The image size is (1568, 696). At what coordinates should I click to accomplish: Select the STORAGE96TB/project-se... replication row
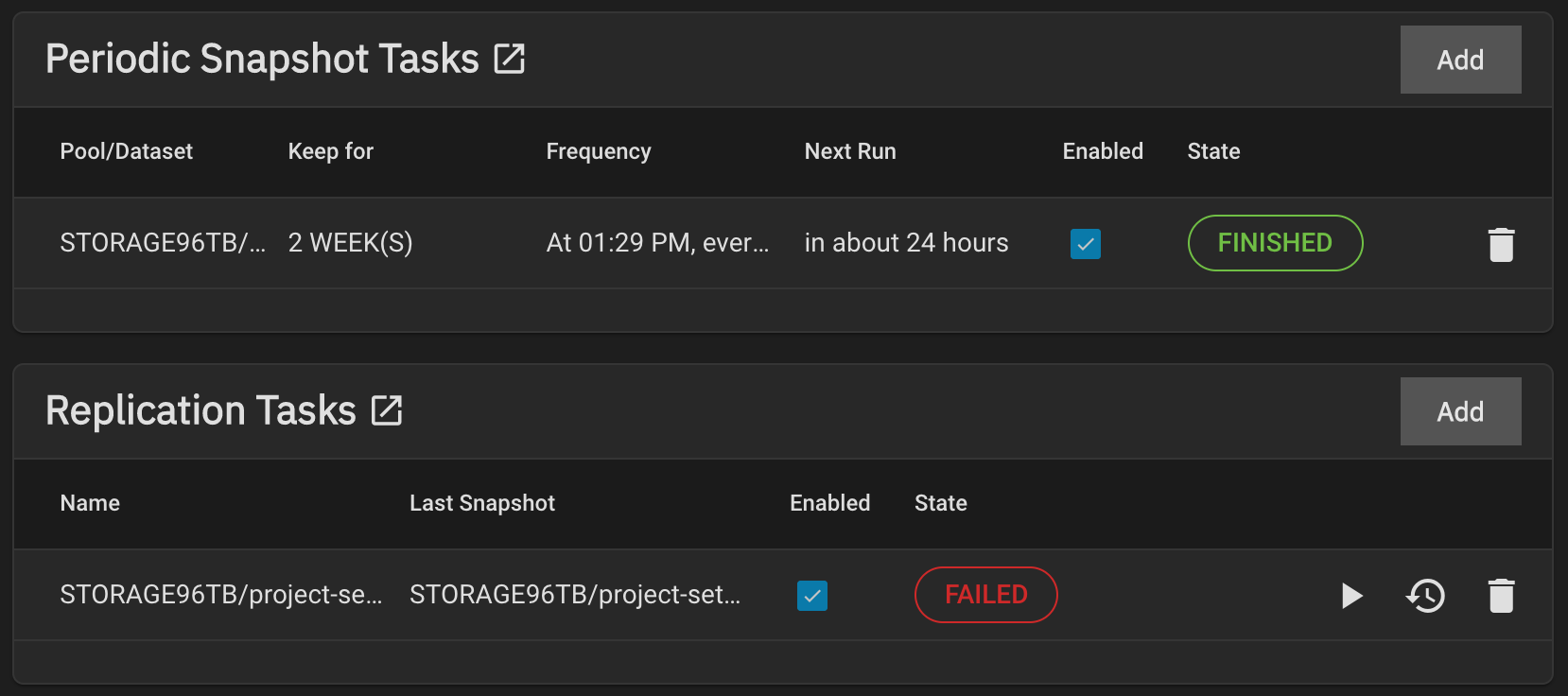(783, 595)
